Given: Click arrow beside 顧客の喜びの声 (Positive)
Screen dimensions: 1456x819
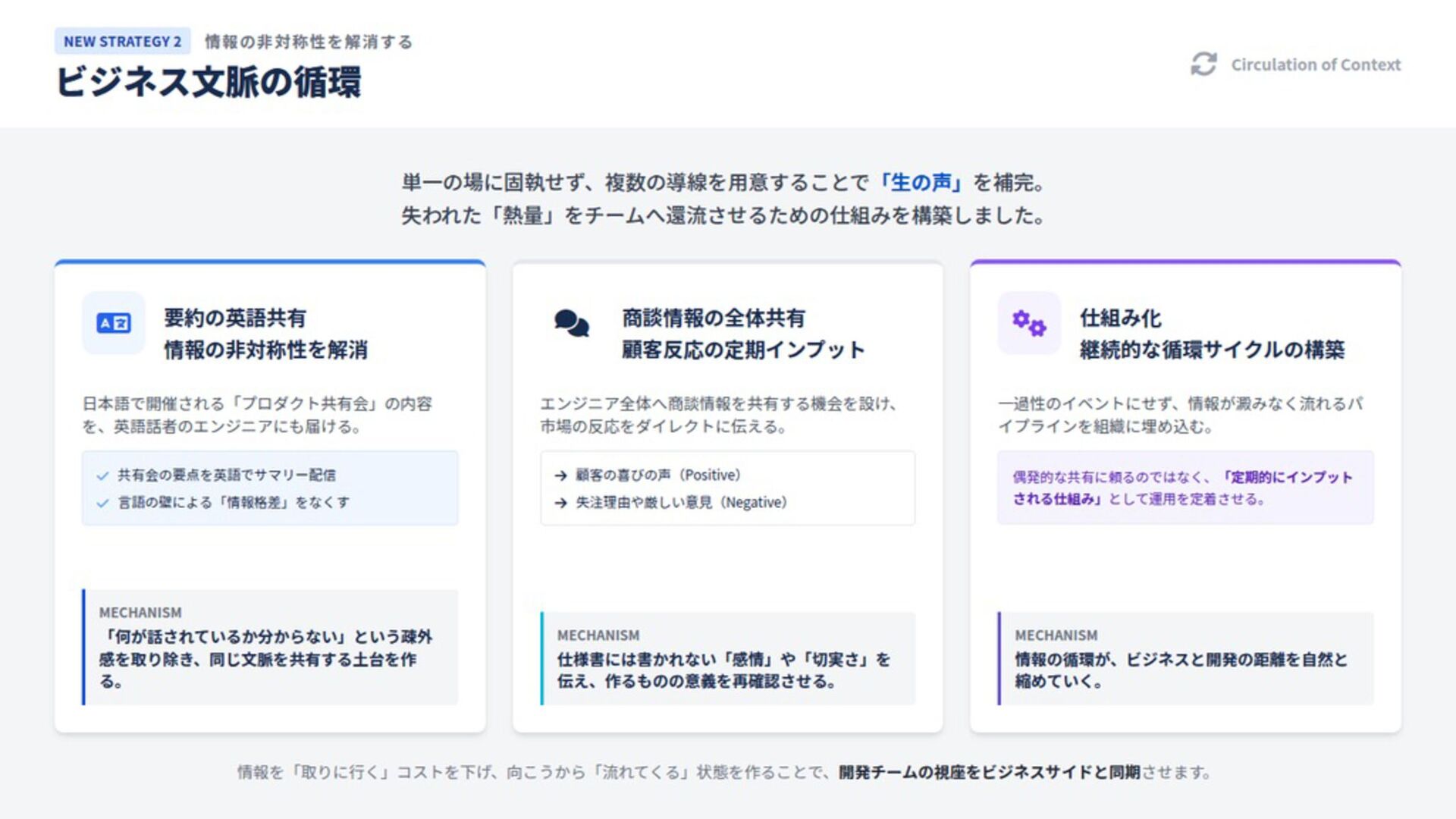Looking at the screenshot, I should click(561, 476).
